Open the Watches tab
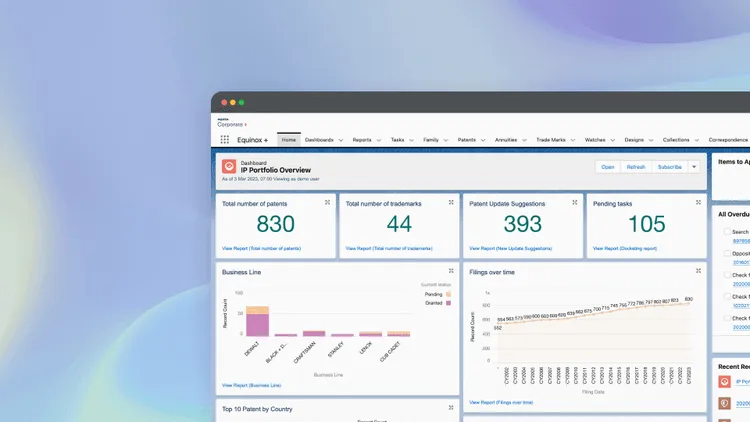750x422 pixels. coord(595,140)
